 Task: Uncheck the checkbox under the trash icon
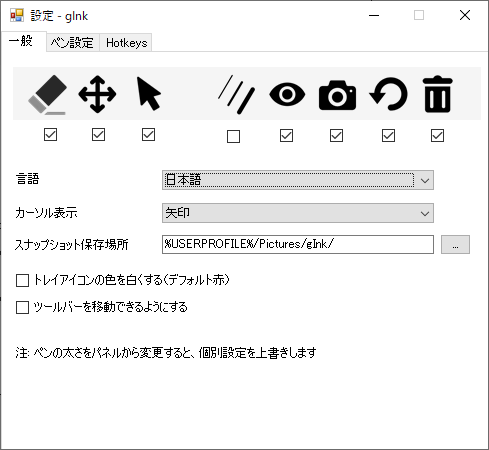tap(437, 136)
